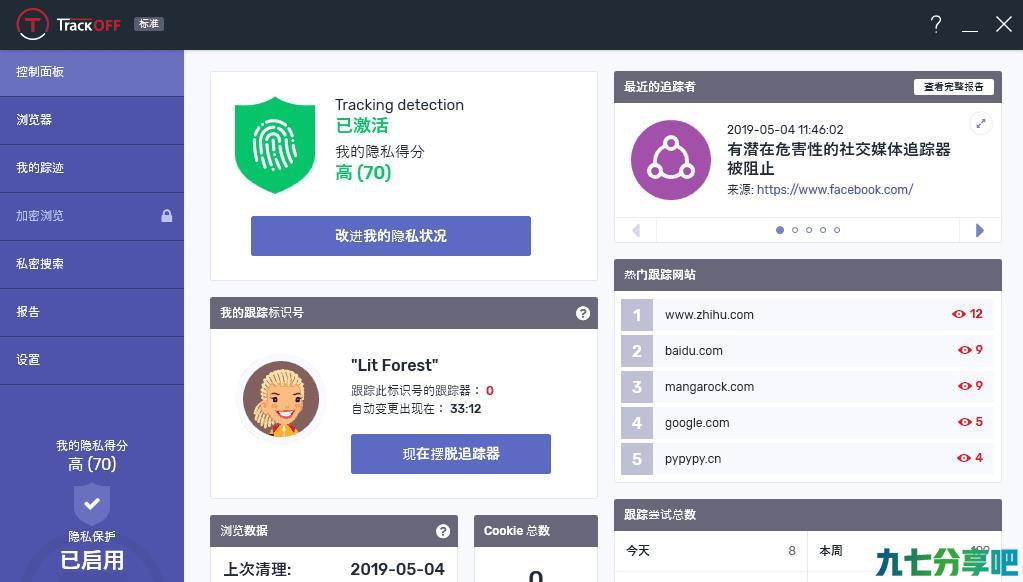Image resolution: width=1023 pixels, height=582 pixels.
Task: Open help via the question mark icon in title bar
Action: [x=936, y=25]
